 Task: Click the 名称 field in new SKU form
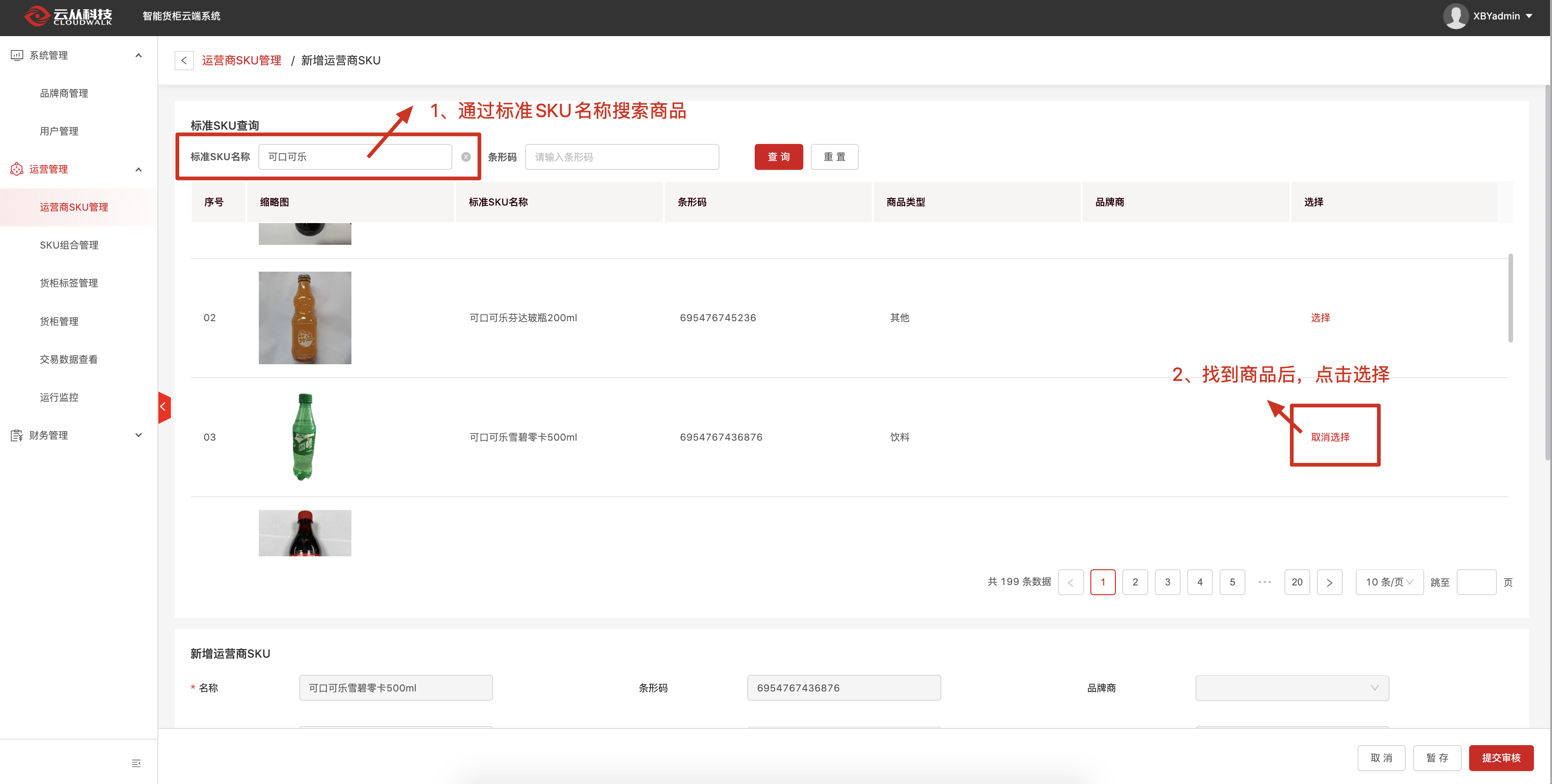(x=396, y=688)
